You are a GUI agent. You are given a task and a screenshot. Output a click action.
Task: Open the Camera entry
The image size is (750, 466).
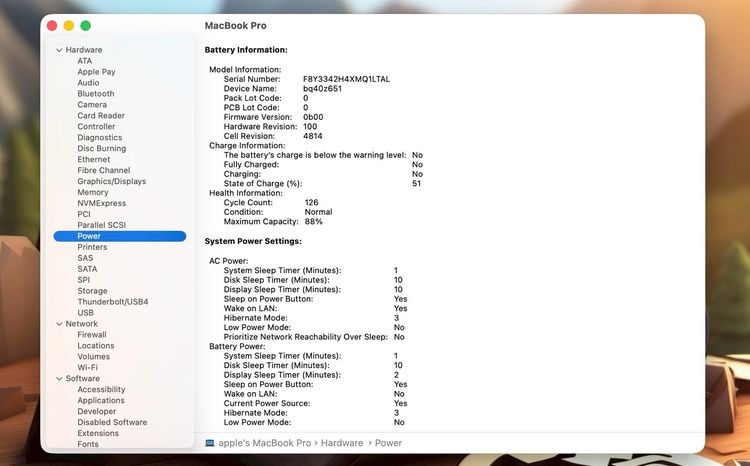click(x=92, y=105)
